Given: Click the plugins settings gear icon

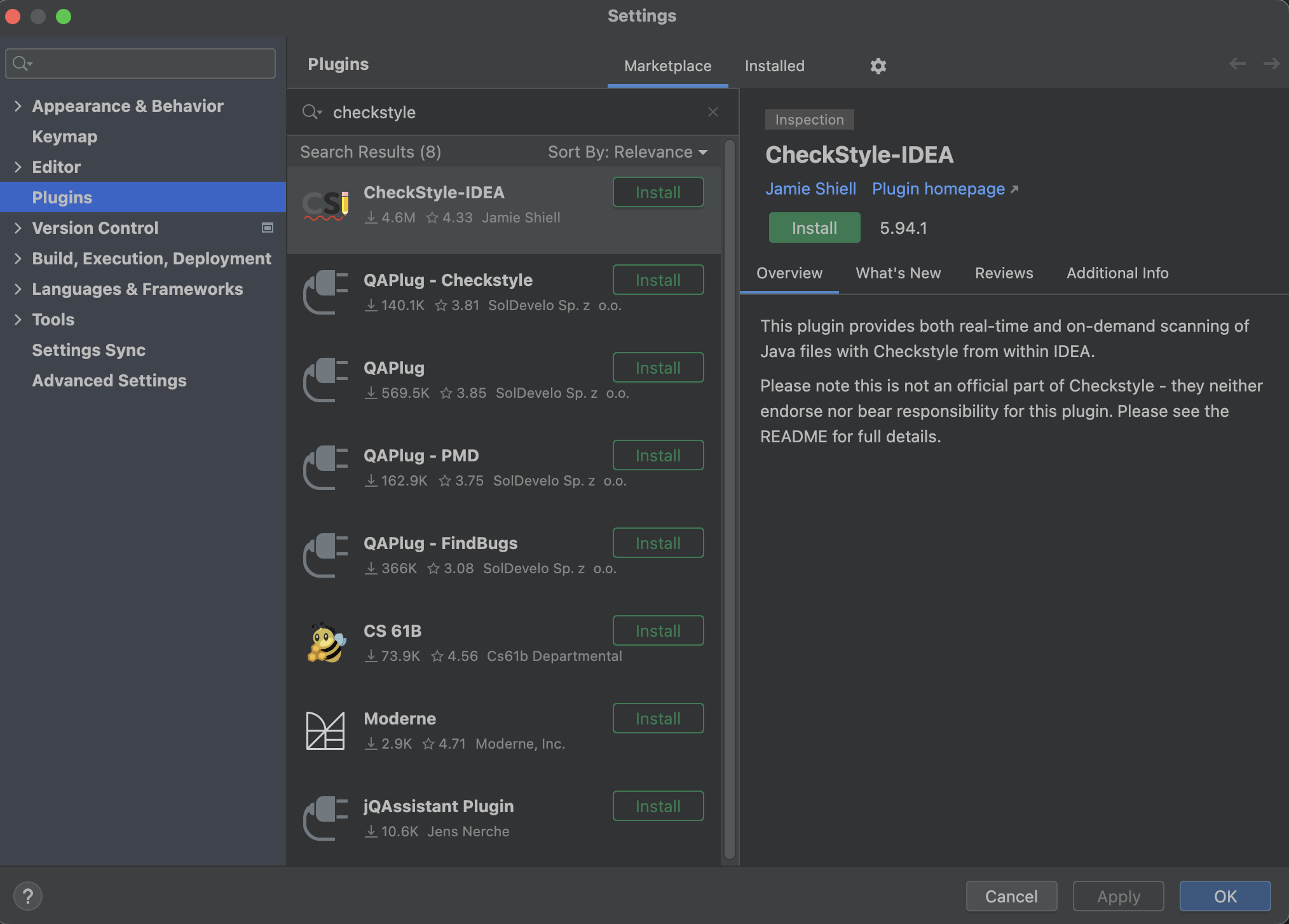Looking at the screenshot, I should (x=878, y=66).
